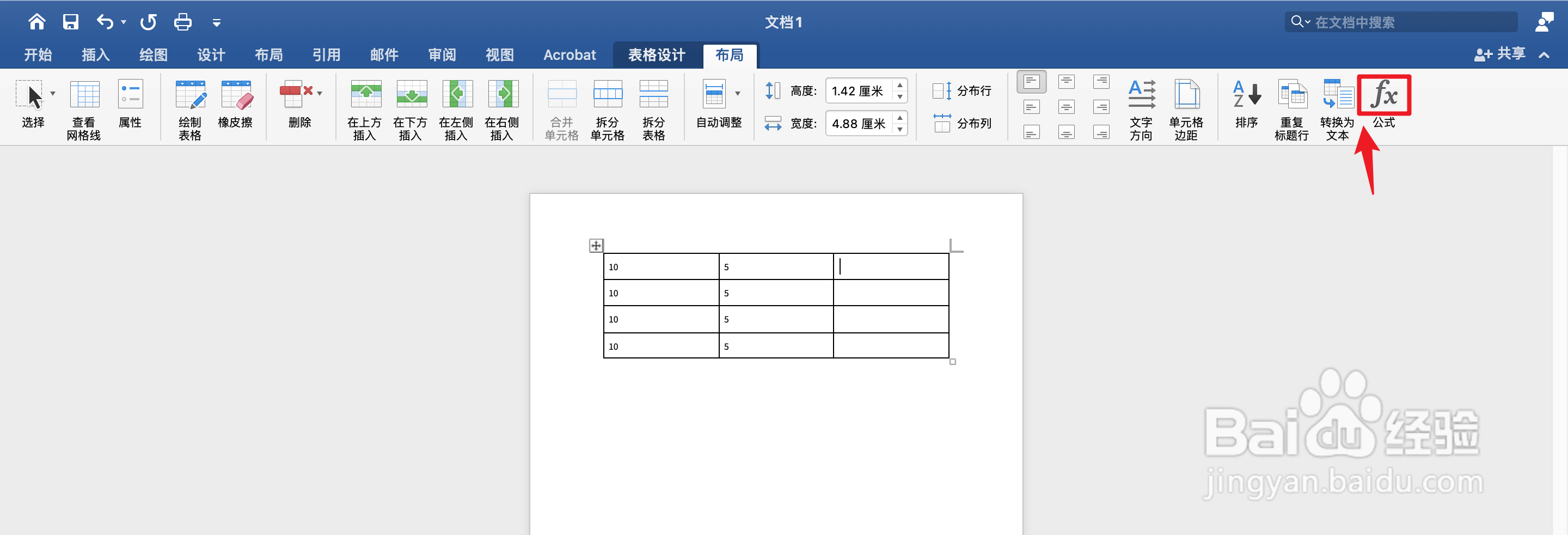Change Text Direction (文字方向)
This screenshot has width=1568, height=535.
pyautogui.click(x=1141, y=110)
